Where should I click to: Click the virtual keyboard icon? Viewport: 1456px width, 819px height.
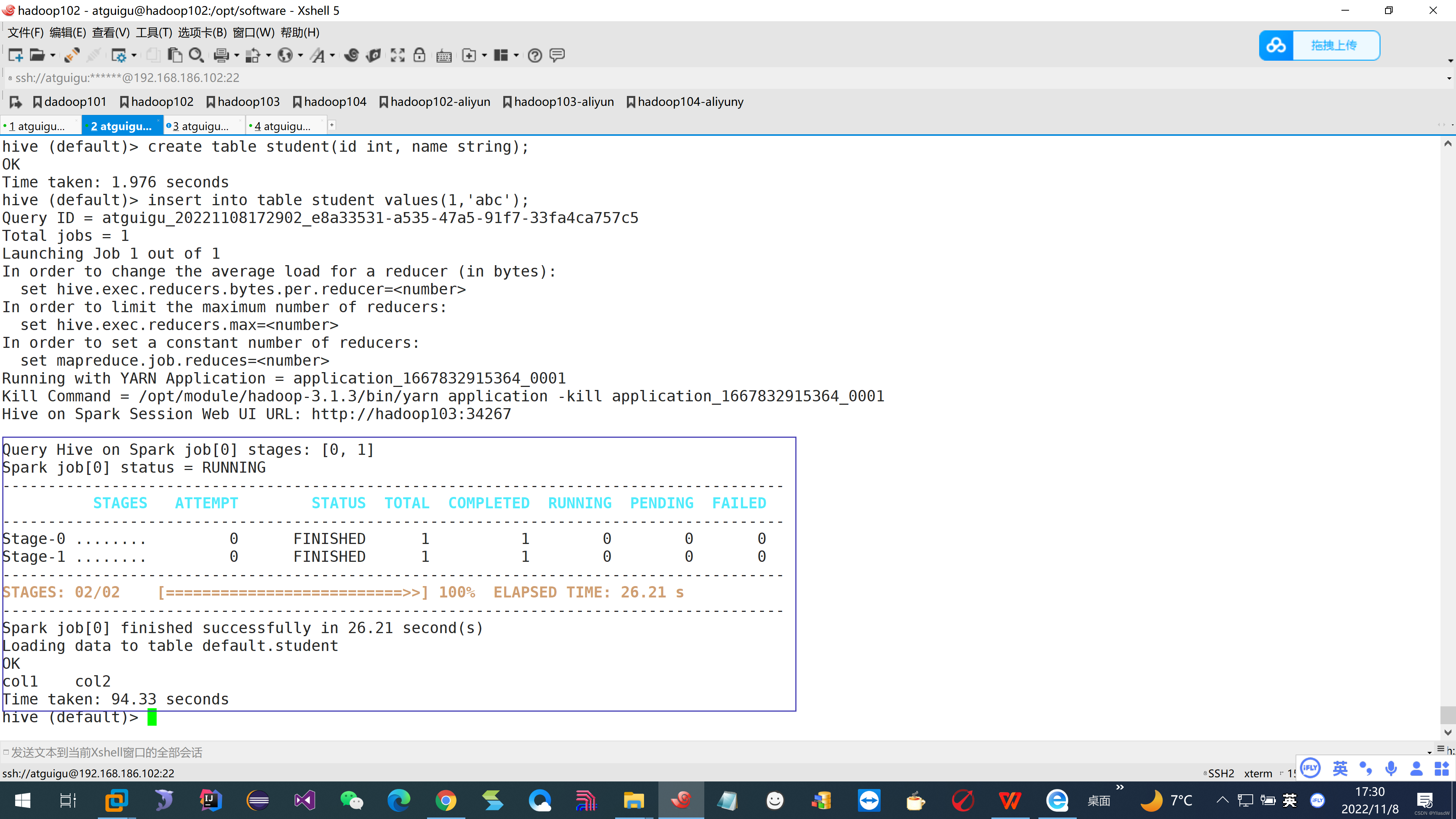tap(444, 55)
